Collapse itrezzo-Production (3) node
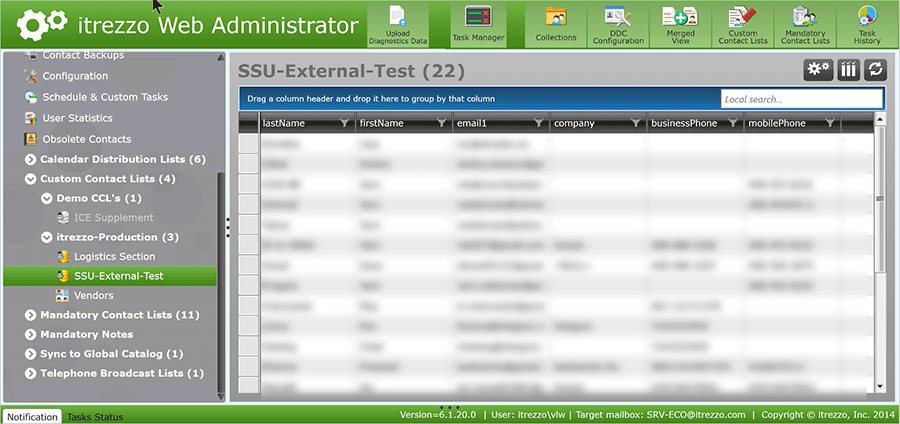This screenshot has height=424, width=900. click(46, 238)
